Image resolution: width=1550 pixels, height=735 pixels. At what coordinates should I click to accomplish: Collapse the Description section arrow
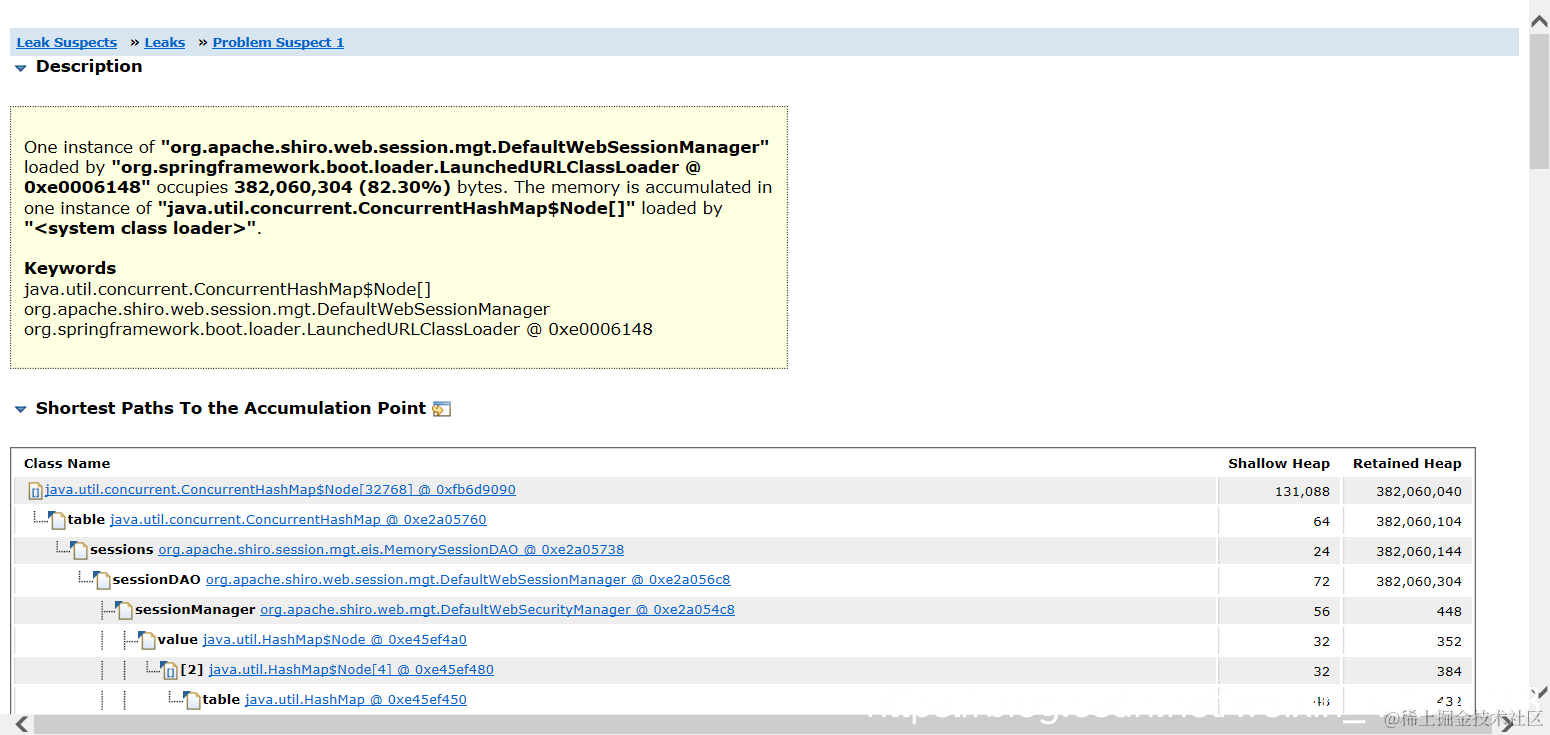pos(20,68)
